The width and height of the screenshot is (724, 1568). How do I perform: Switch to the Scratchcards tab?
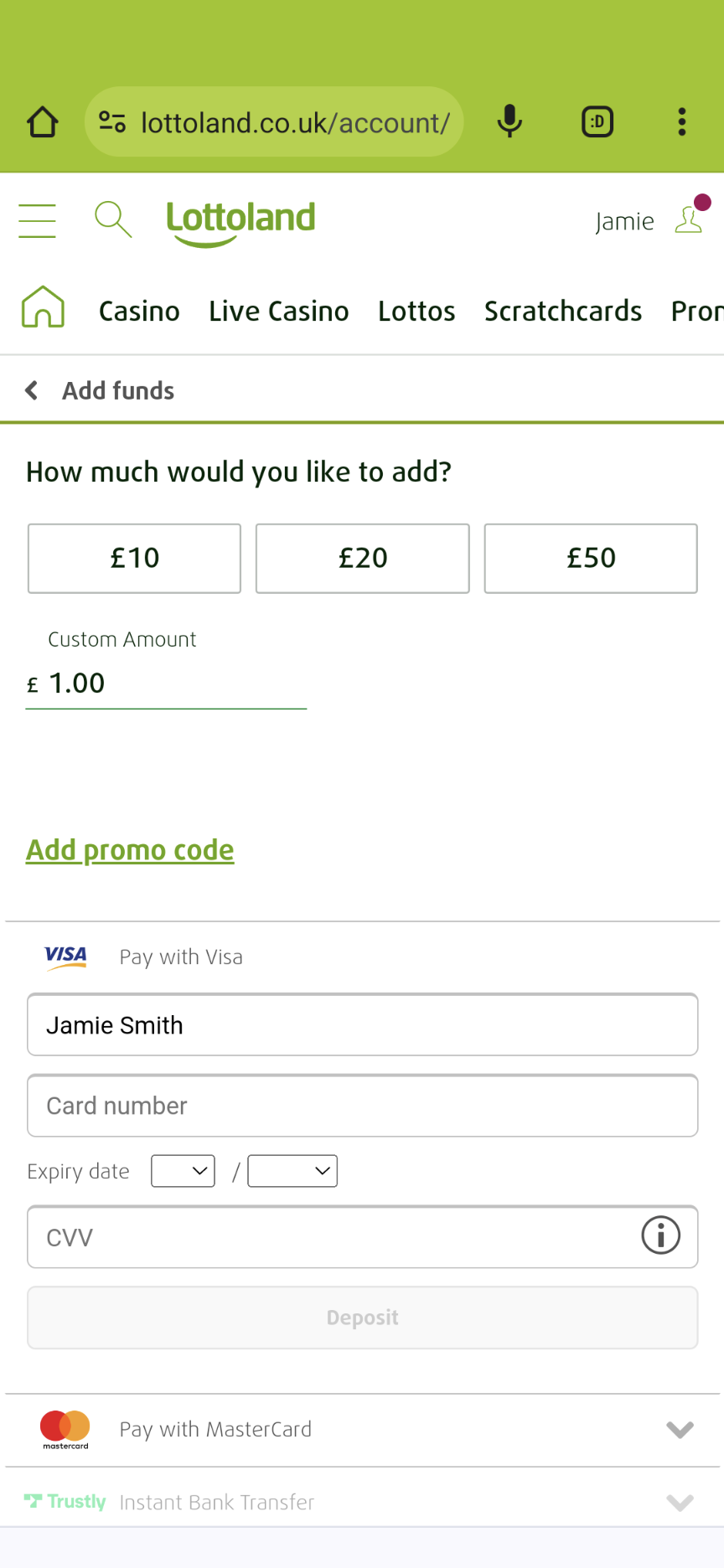tap(563, 312)
